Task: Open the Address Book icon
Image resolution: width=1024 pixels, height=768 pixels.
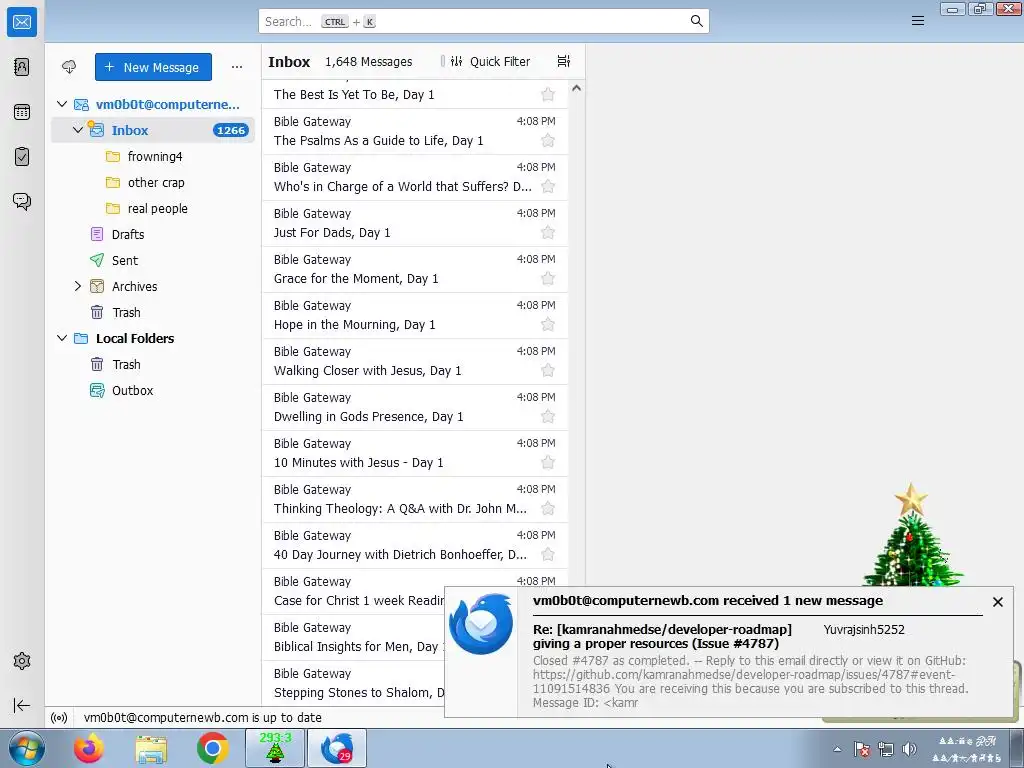Action: (x=22, y=67)
